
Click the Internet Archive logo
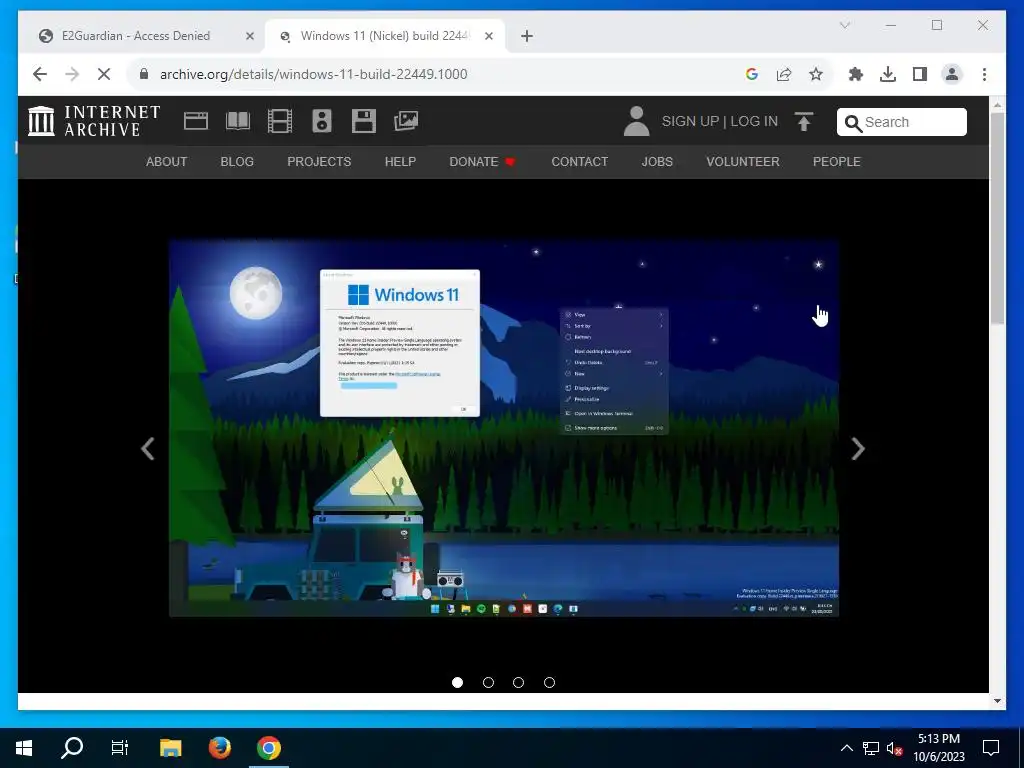click(94, 121)
